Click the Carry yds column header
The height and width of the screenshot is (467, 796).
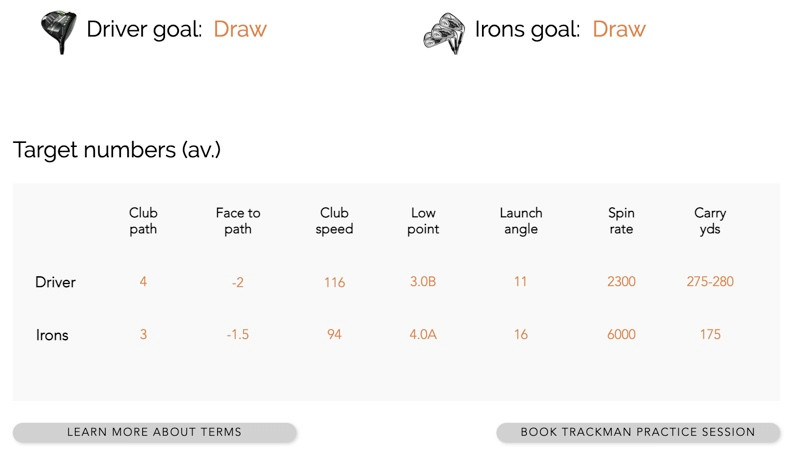710,221
